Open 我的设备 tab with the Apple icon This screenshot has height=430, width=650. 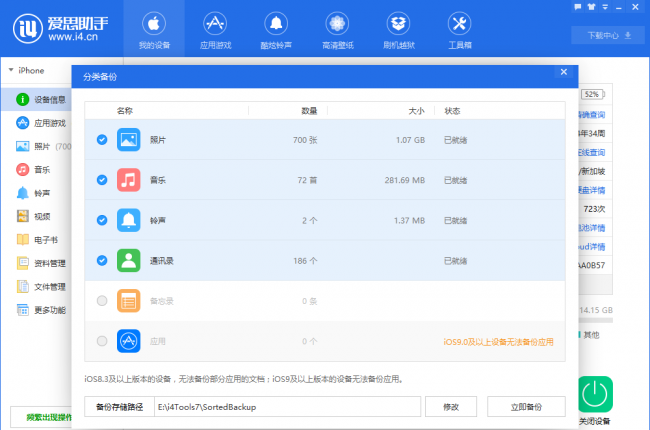point(154,29)
